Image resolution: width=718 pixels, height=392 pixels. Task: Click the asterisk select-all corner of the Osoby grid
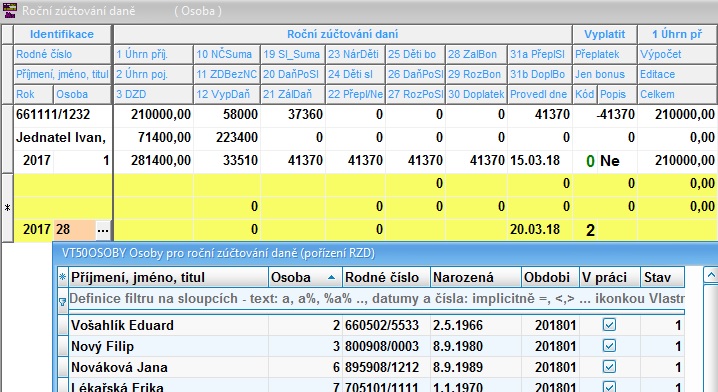63,277
